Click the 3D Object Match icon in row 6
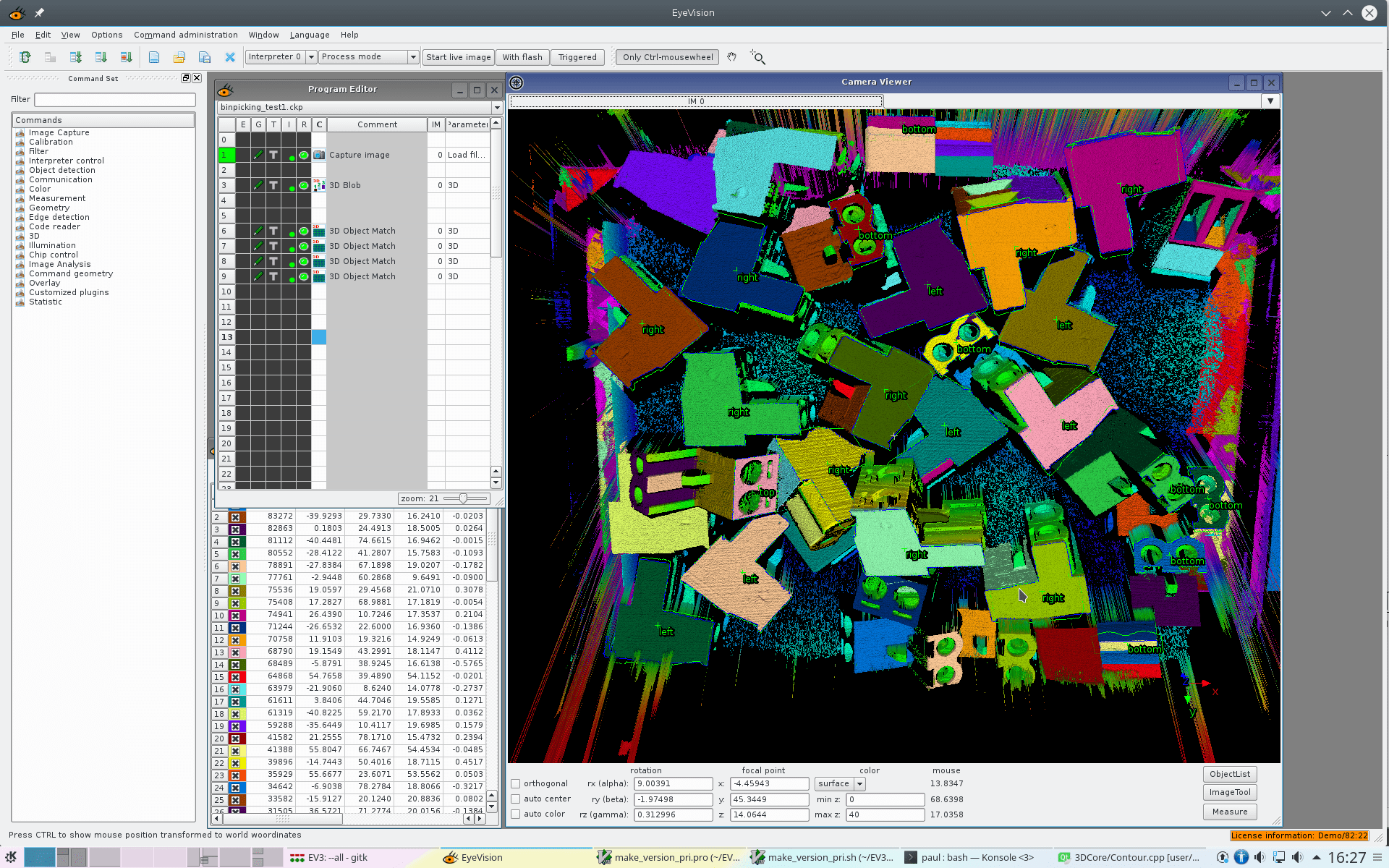The width and height of the screenshot is (1389, 868). point(319,231)
